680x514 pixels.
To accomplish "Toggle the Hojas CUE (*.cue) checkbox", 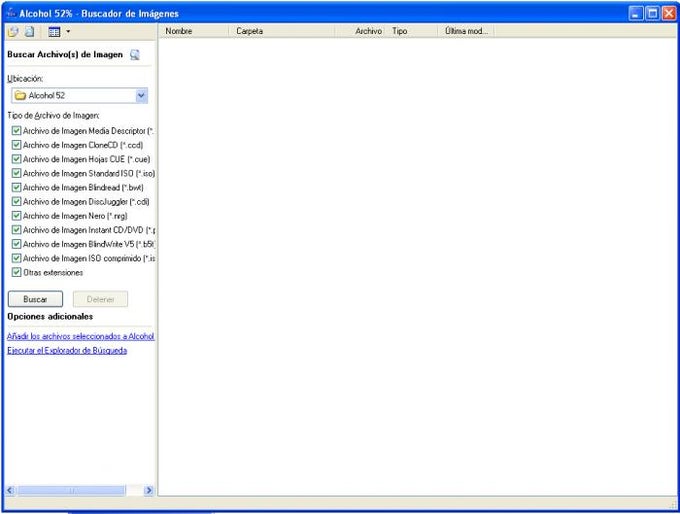I will [x=16, y=159].
